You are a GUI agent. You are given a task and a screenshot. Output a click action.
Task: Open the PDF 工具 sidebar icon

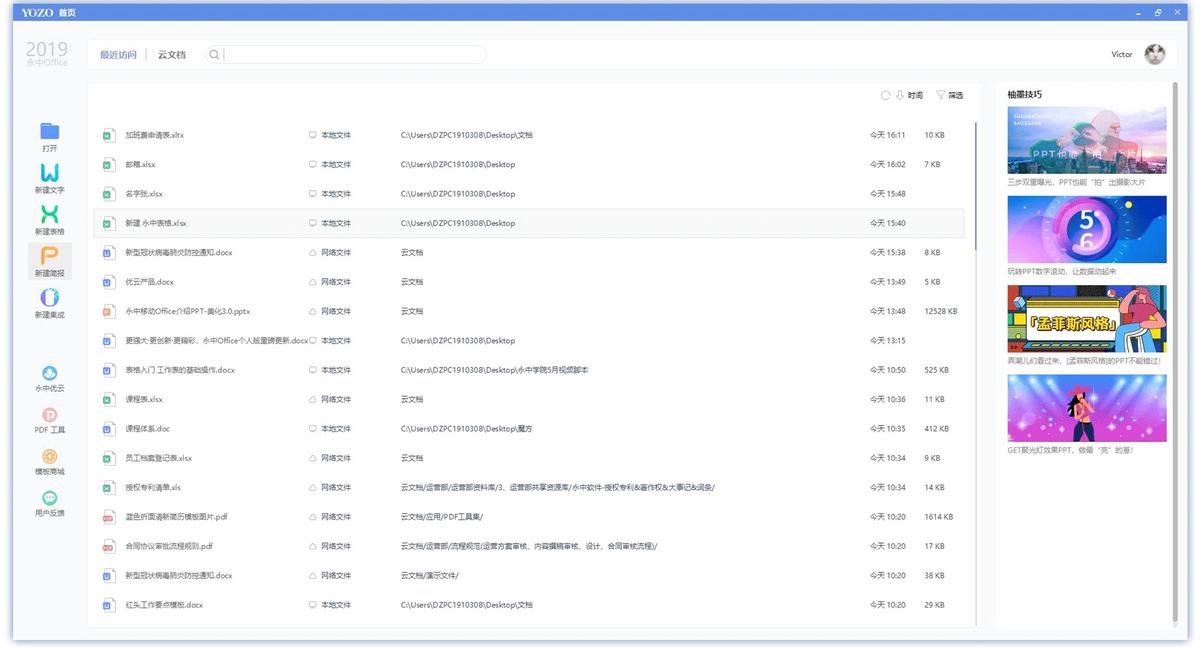click(x=50, y=419)
